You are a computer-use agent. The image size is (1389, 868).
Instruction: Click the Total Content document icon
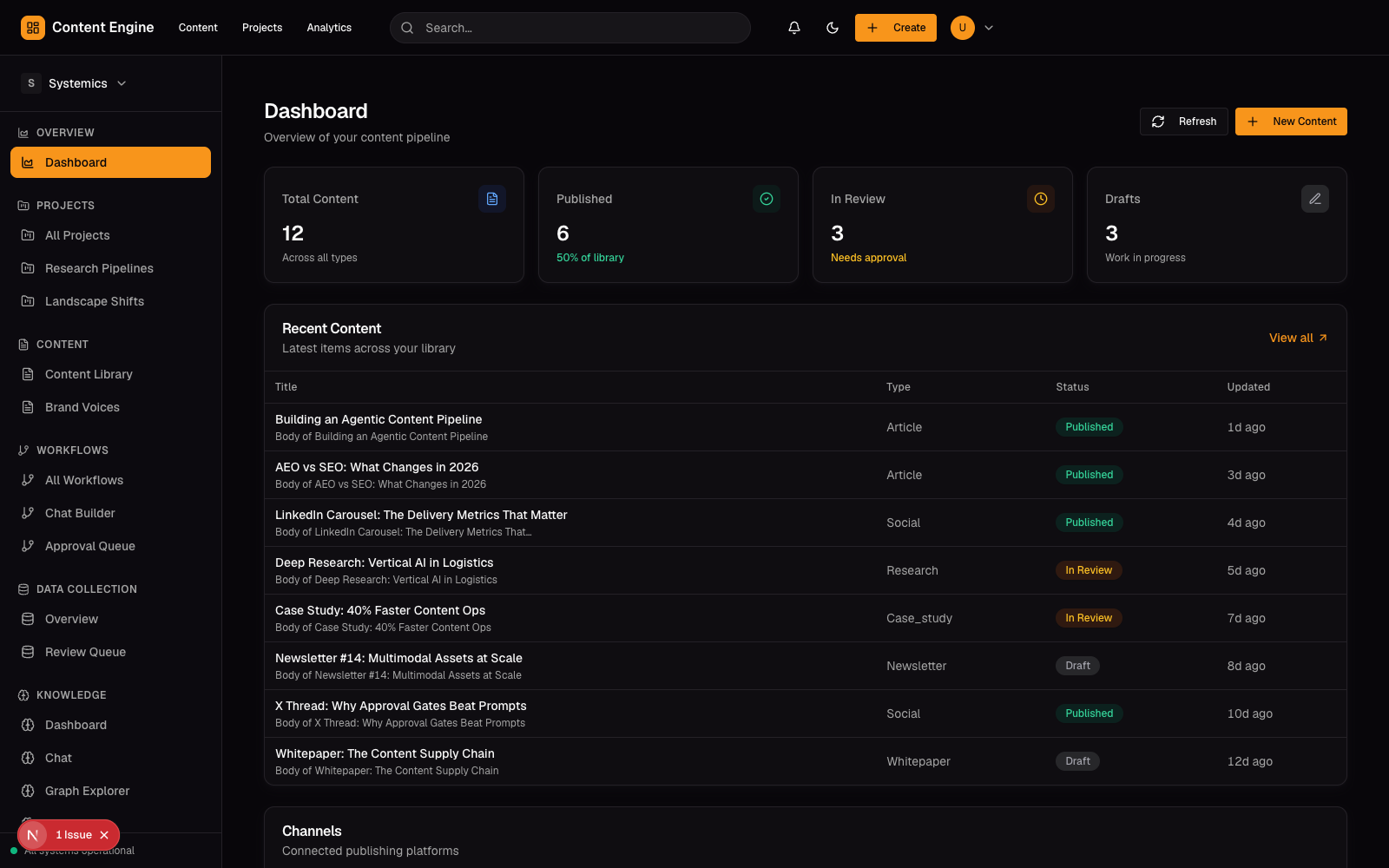(492, 199)
